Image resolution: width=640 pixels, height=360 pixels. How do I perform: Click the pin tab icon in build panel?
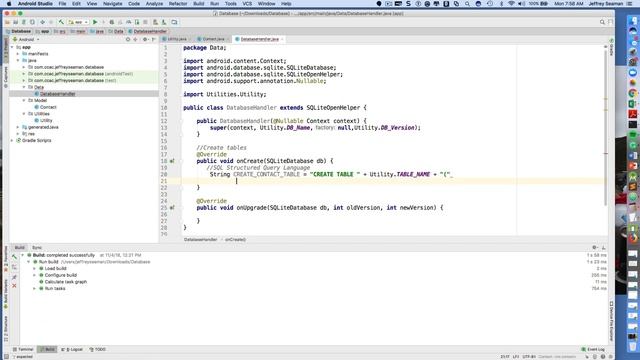tap(14, 277)
